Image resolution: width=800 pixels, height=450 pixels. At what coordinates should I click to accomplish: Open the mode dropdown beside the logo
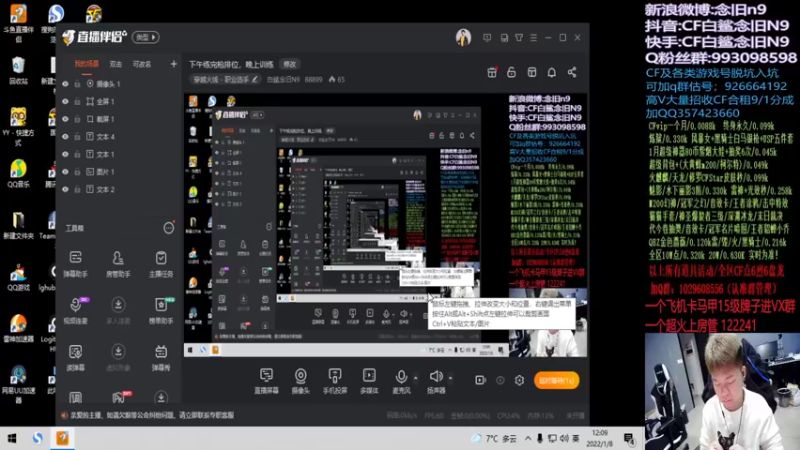[146, 37]
